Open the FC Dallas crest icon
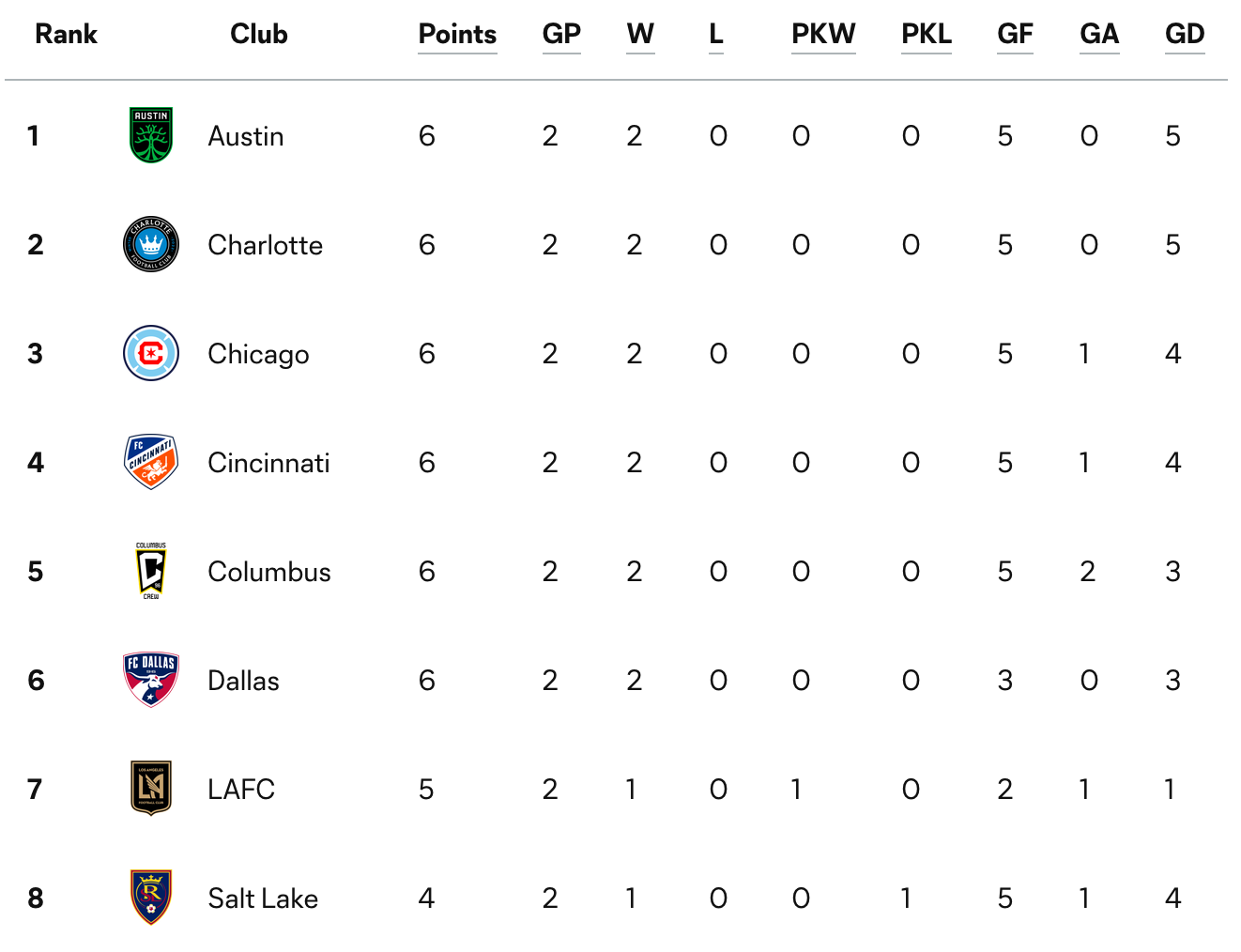This screenshot has width=1241, height=952. point(151,680)
